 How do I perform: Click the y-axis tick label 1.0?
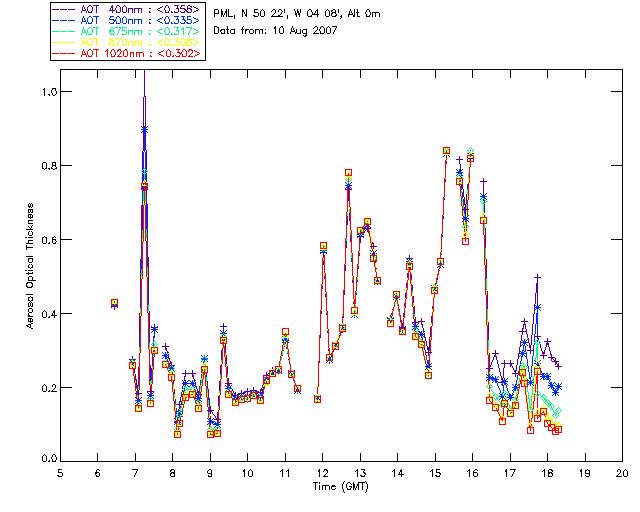click(x=49, y=92)
